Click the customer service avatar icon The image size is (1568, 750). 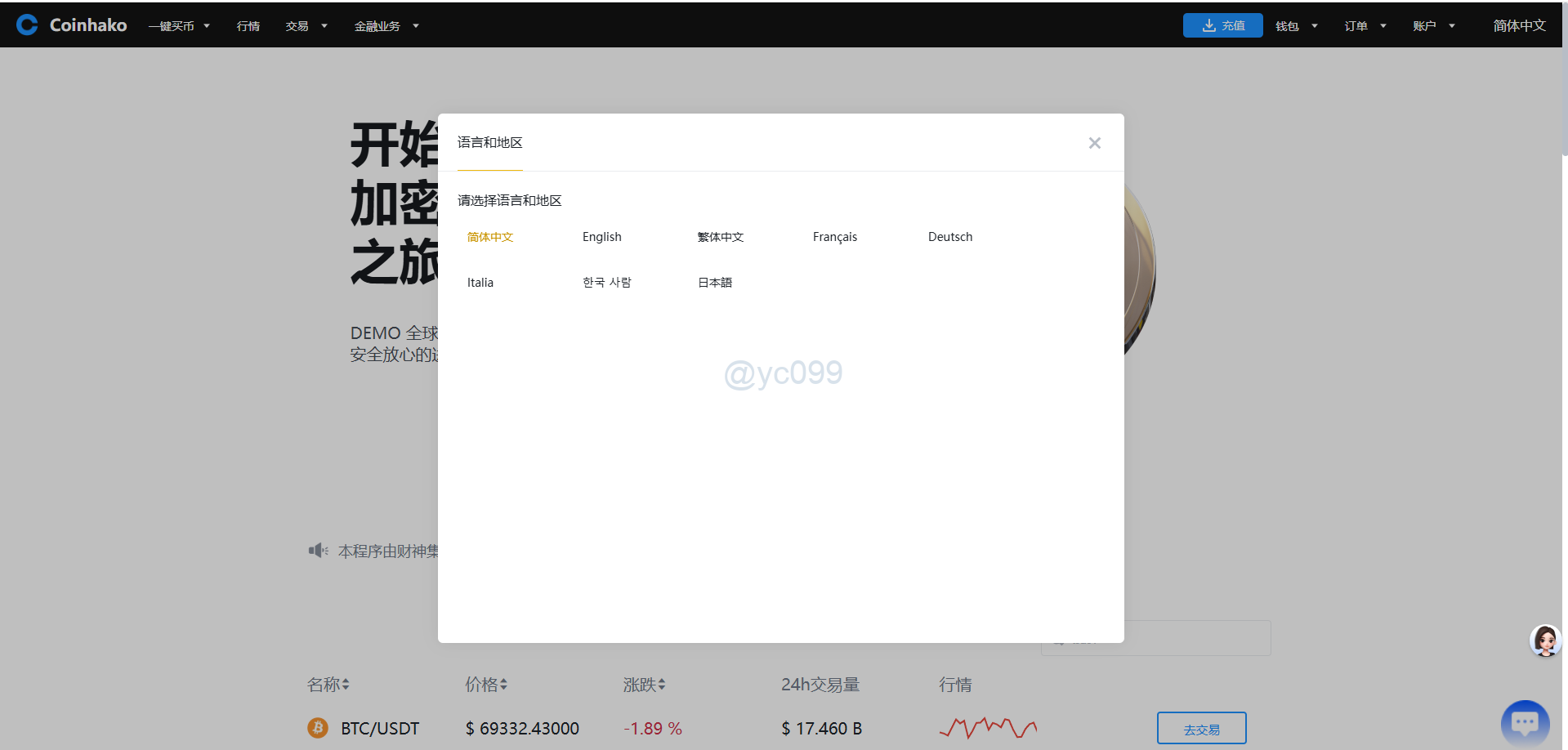[x=1544, y=641]
